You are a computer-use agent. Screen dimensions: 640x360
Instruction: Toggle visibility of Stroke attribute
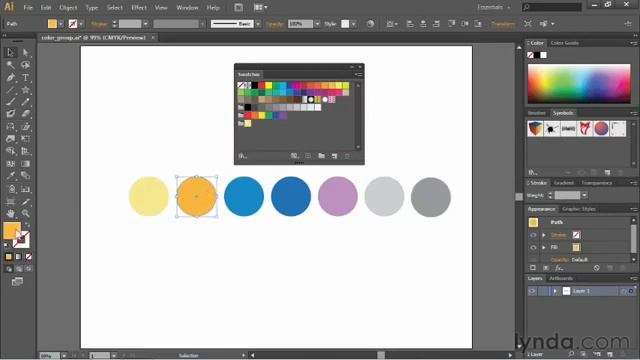coord(533,235)
